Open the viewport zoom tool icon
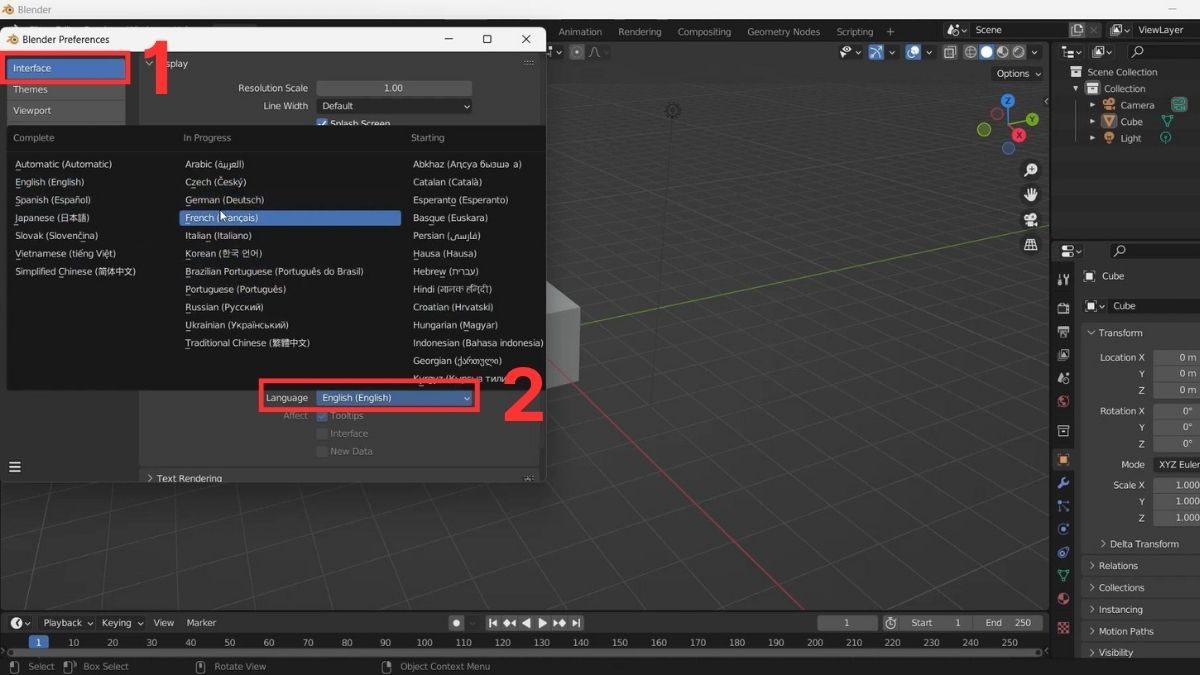Screen dimensions: 1200x675 click(1030, 170)
